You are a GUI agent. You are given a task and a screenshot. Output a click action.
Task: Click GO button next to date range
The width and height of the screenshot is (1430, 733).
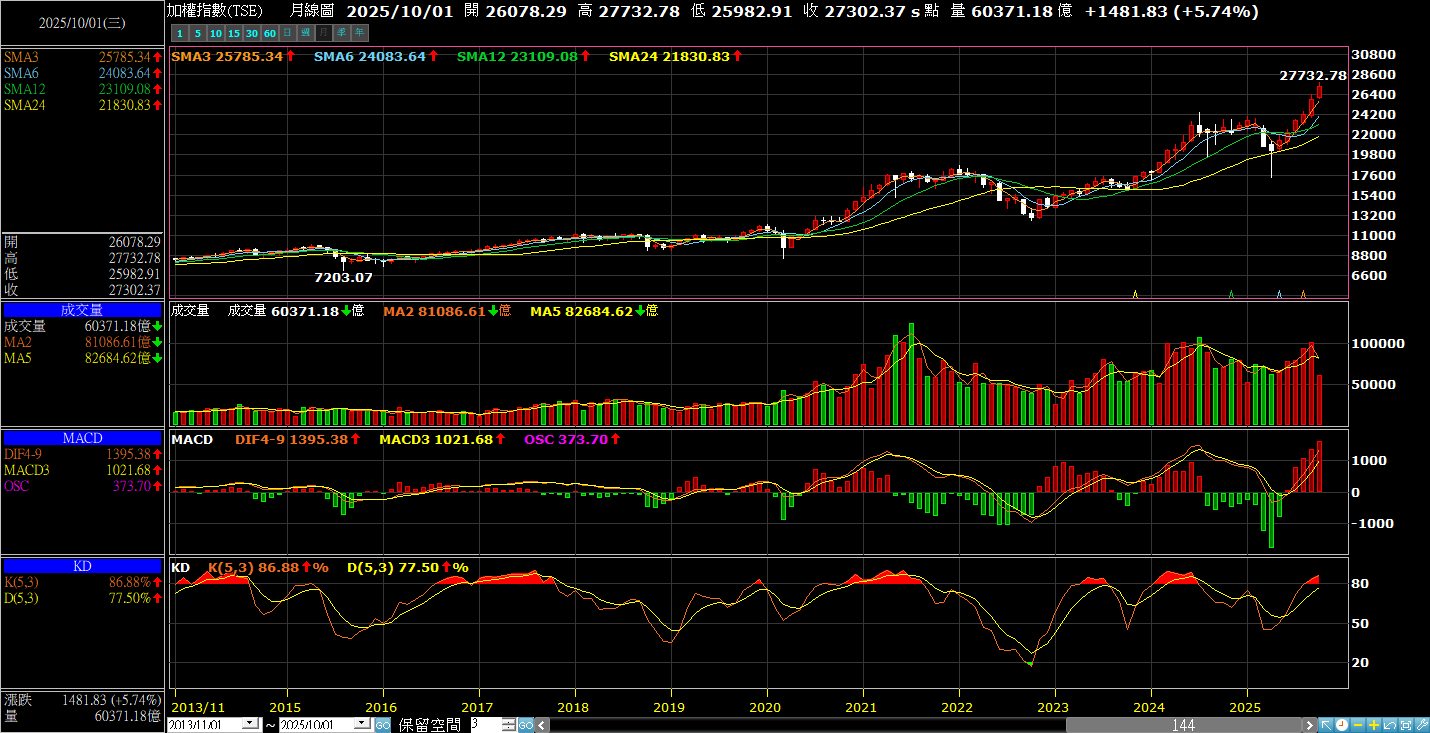pos(383,725)
